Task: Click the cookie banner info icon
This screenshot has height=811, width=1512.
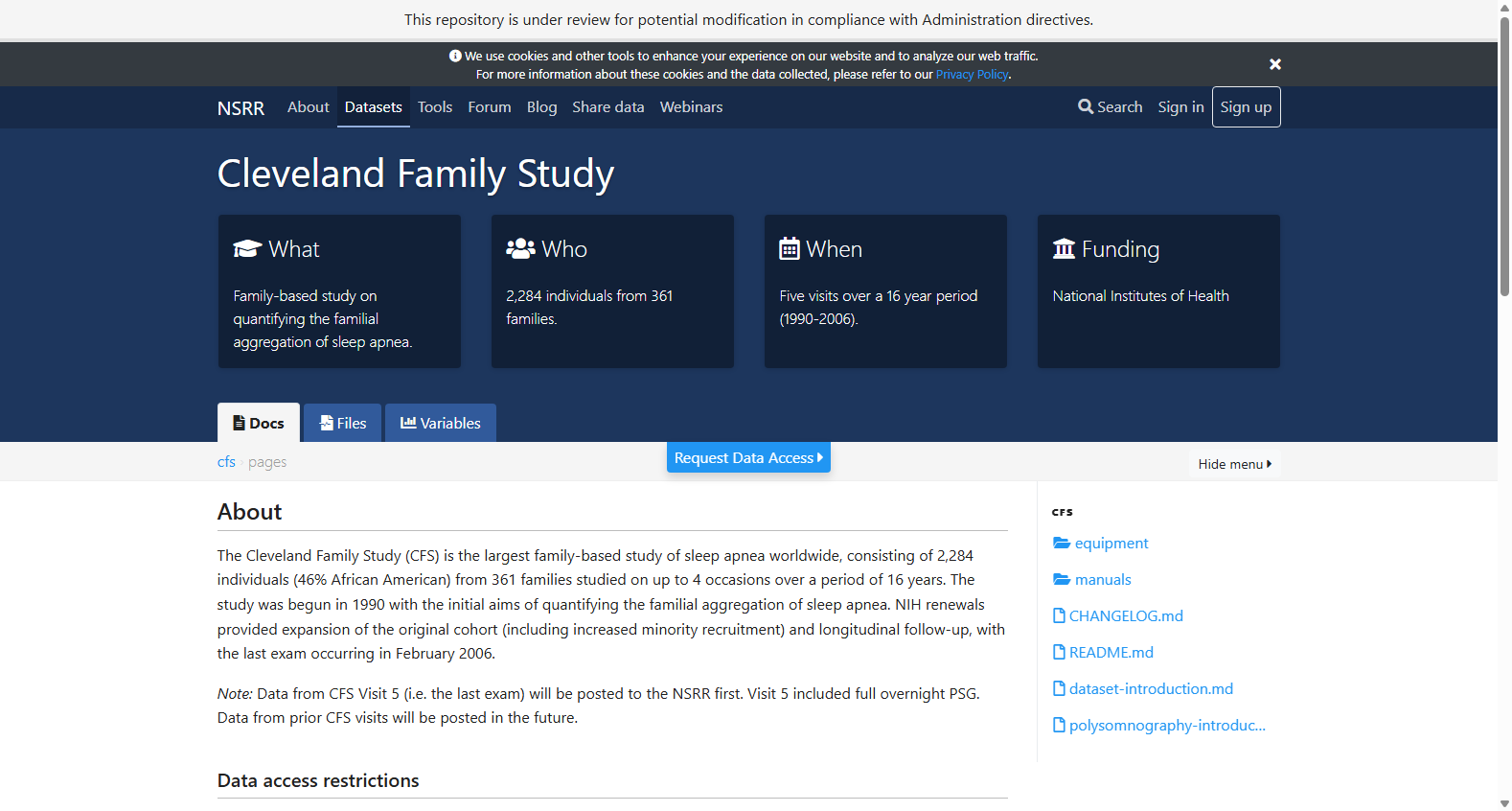Action: pos(455,56)
